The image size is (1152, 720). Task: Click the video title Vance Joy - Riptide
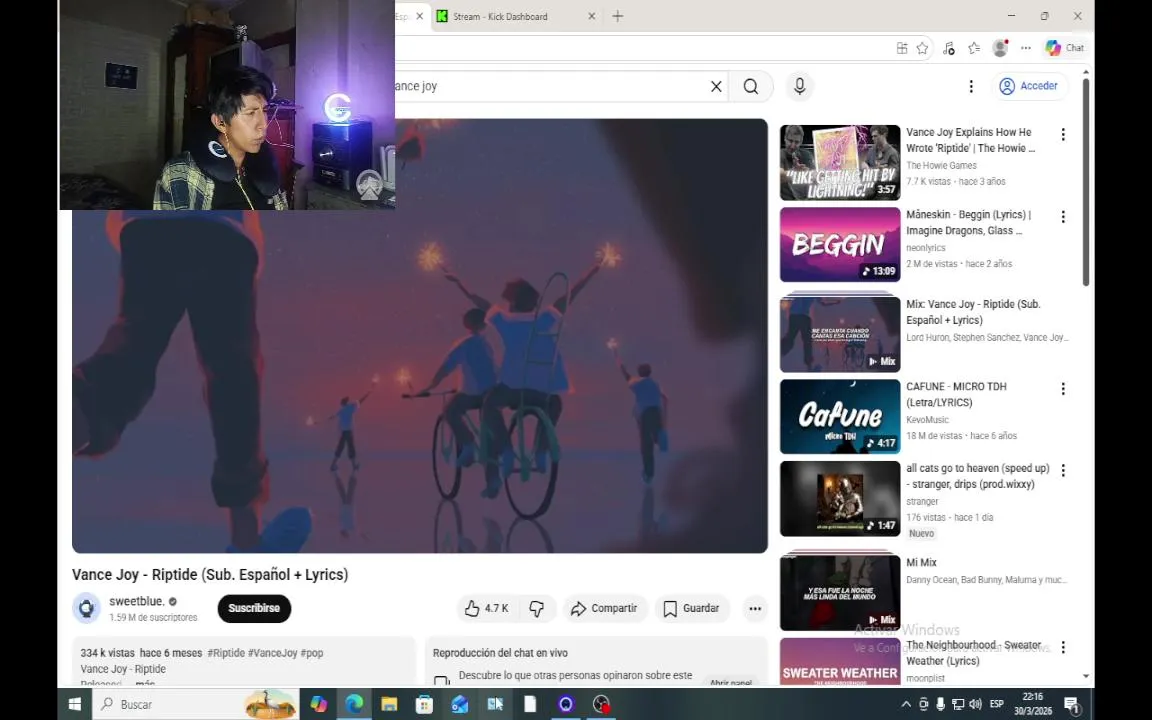pyautogui.click(x=210, y=575)
